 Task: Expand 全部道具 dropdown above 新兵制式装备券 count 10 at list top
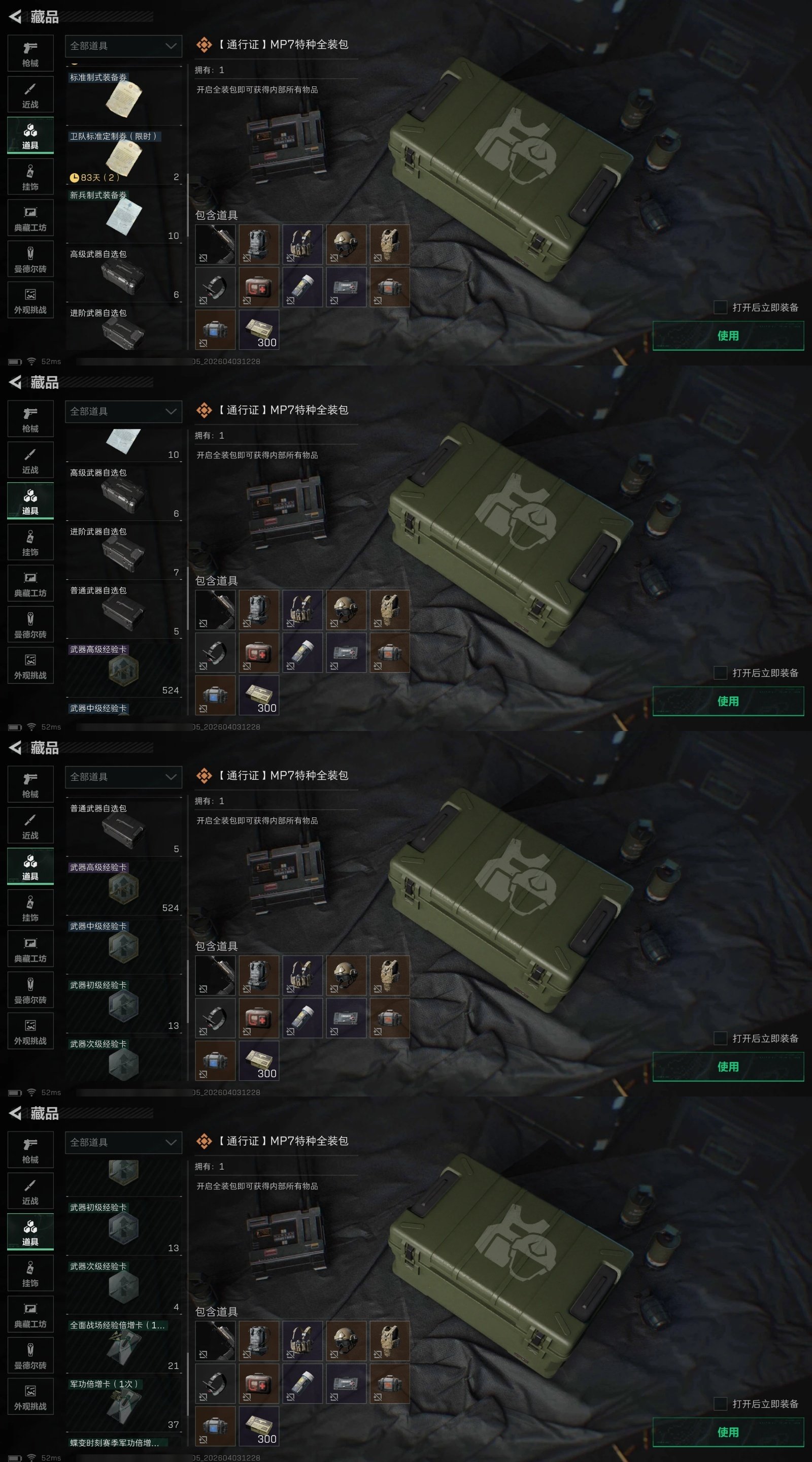click(x=124, y=412)
